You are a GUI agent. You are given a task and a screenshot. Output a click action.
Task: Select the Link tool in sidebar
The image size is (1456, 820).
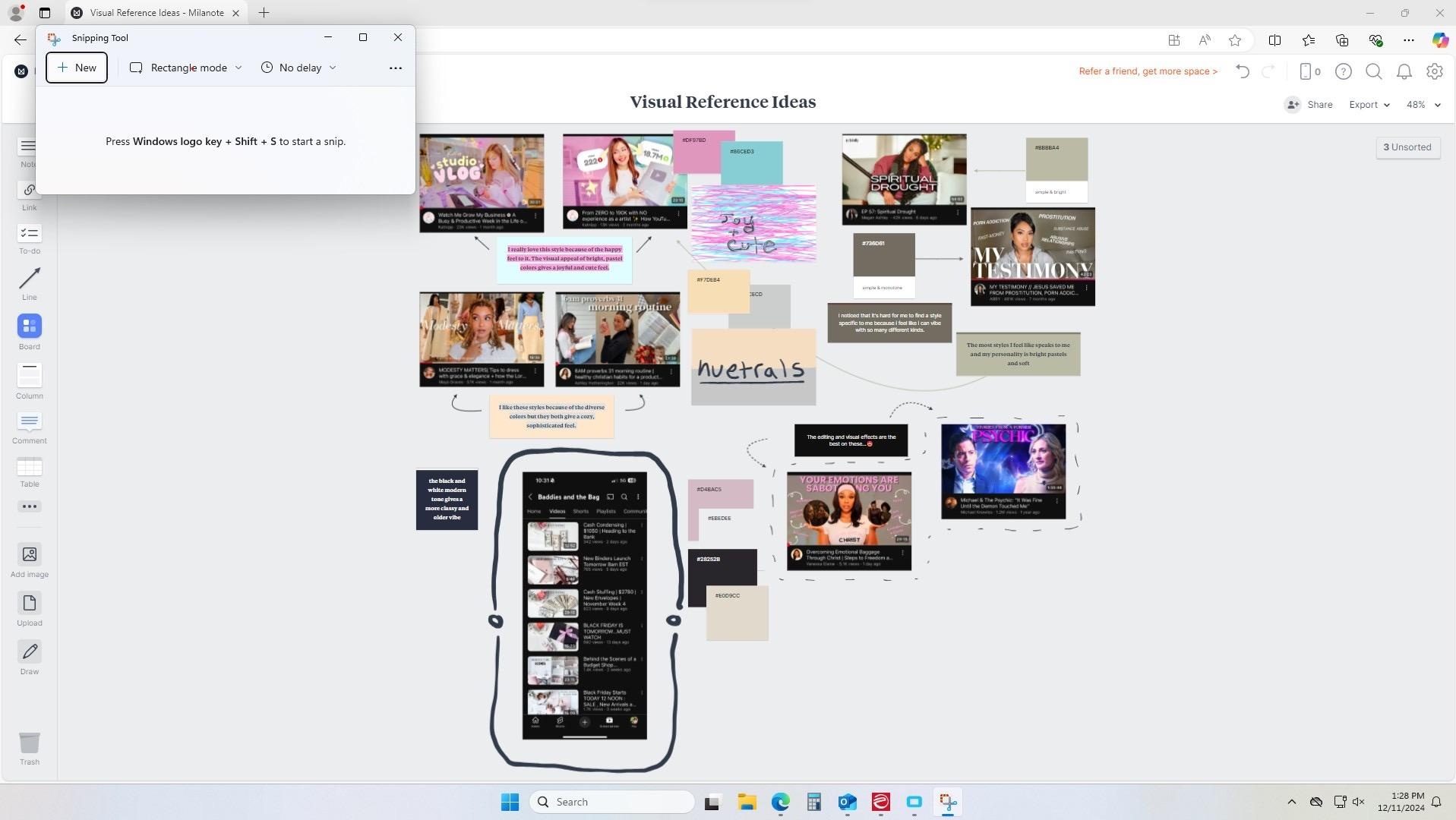(x=29, y=195)
